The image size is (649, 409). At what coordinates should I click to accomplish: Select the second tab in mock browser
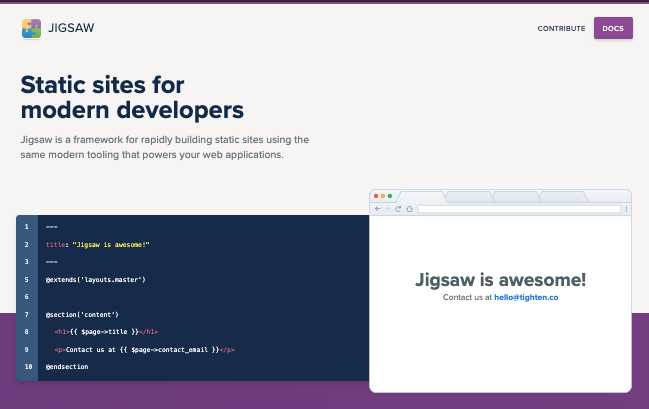click(x=469, y=197)
